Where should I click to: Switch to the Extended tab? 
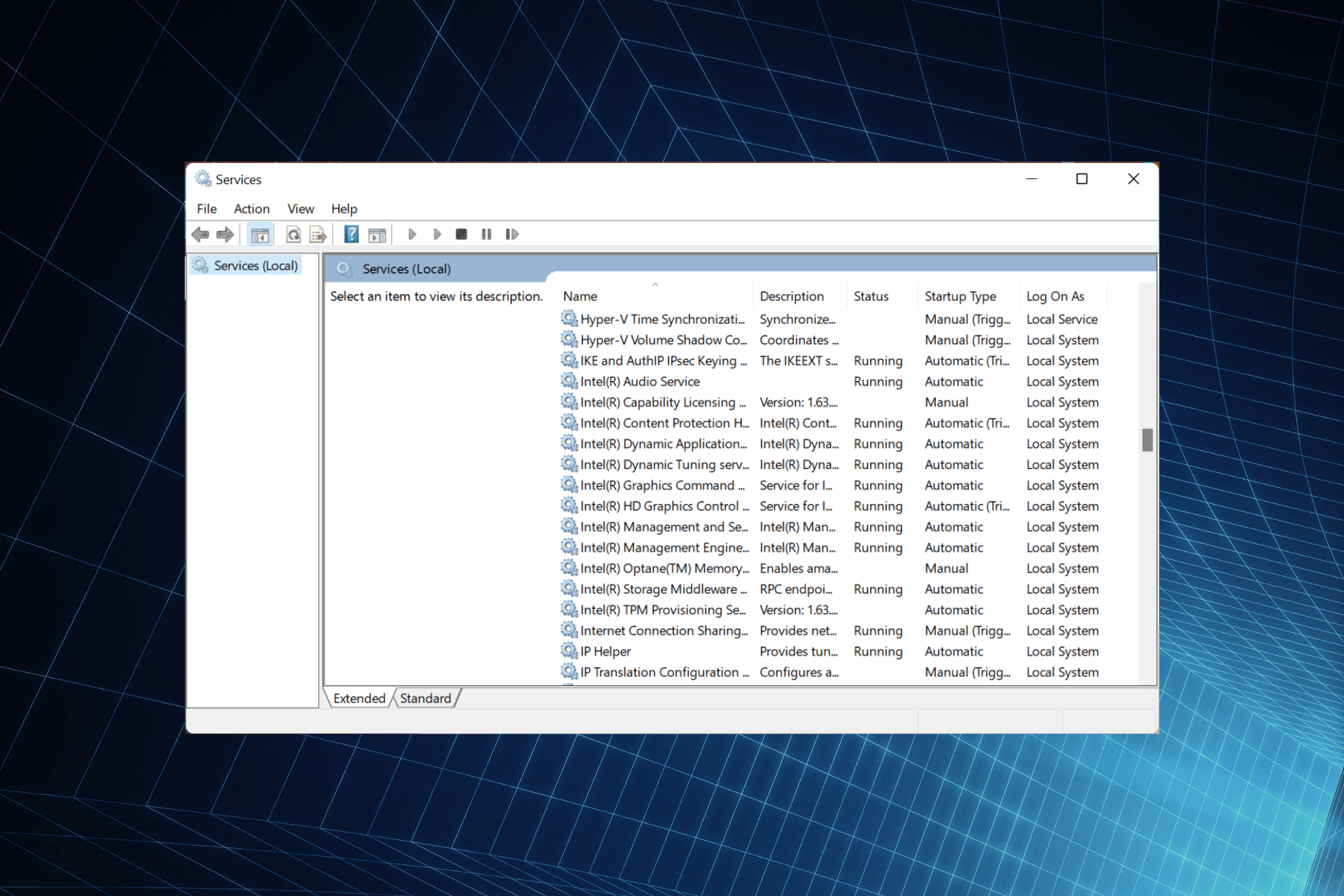[359, 698]
